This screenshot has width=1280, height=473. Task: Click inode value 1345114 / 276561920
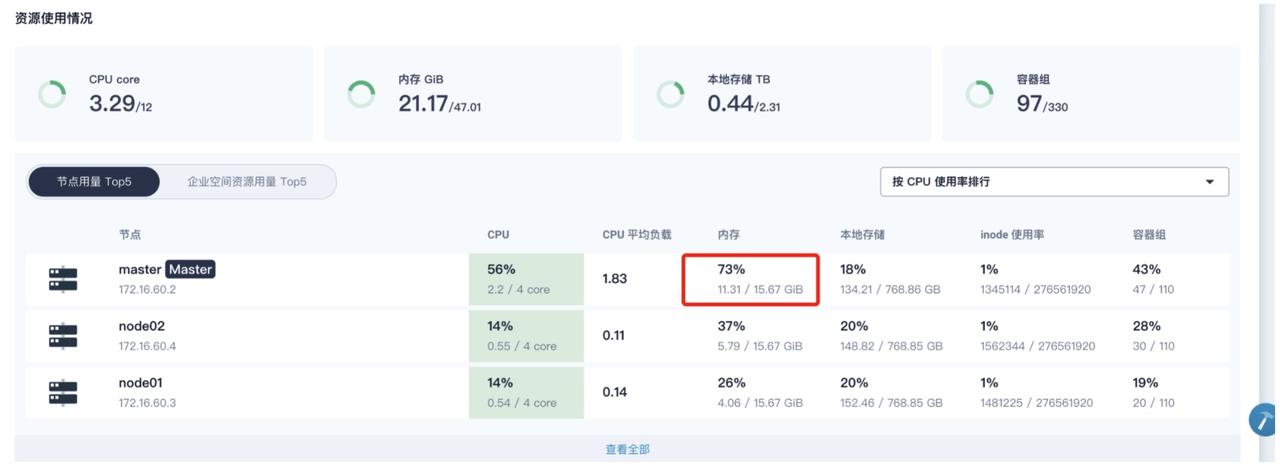pos(1036,289)
